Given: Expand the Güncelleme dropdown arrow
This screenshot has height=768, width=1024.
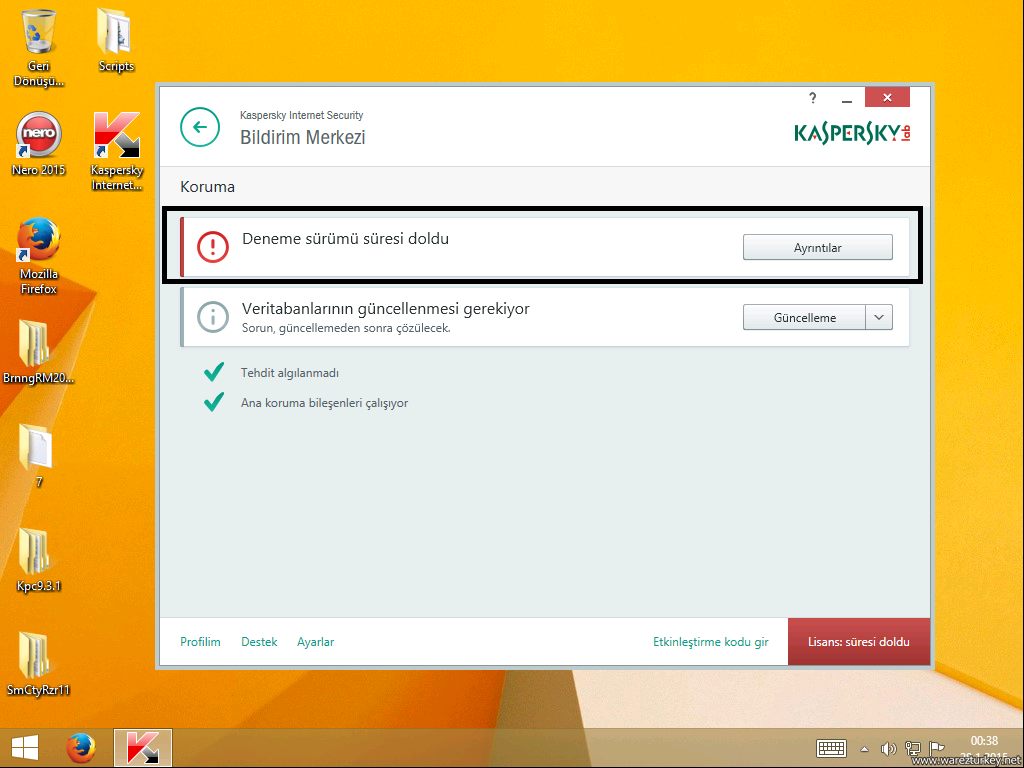Looking at the screenshot, I should tap(879, 317).
